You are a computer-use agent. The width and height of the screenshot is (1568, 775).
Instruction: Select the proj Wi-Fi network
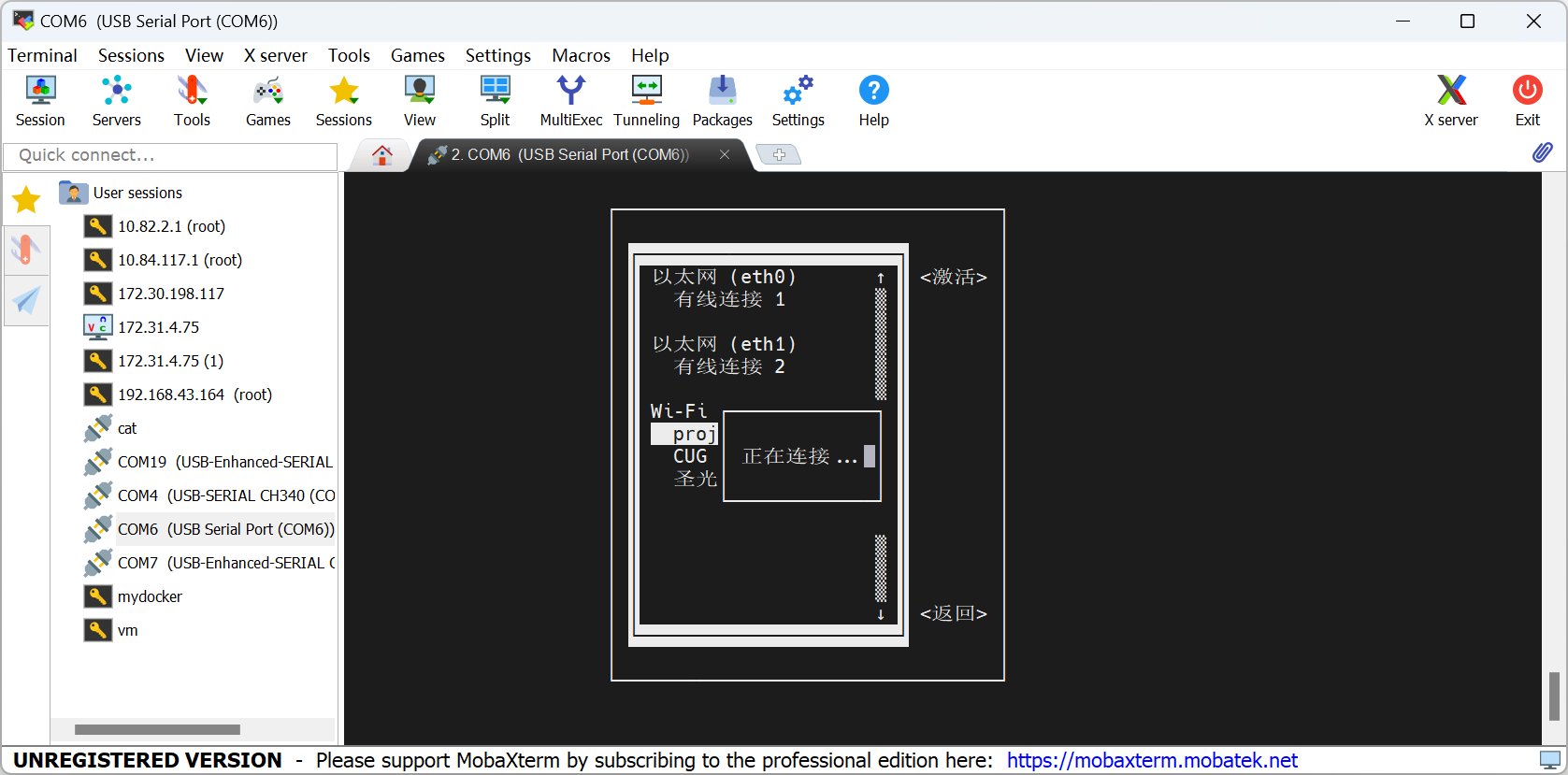pyautogui.click(x=684, y=434)
